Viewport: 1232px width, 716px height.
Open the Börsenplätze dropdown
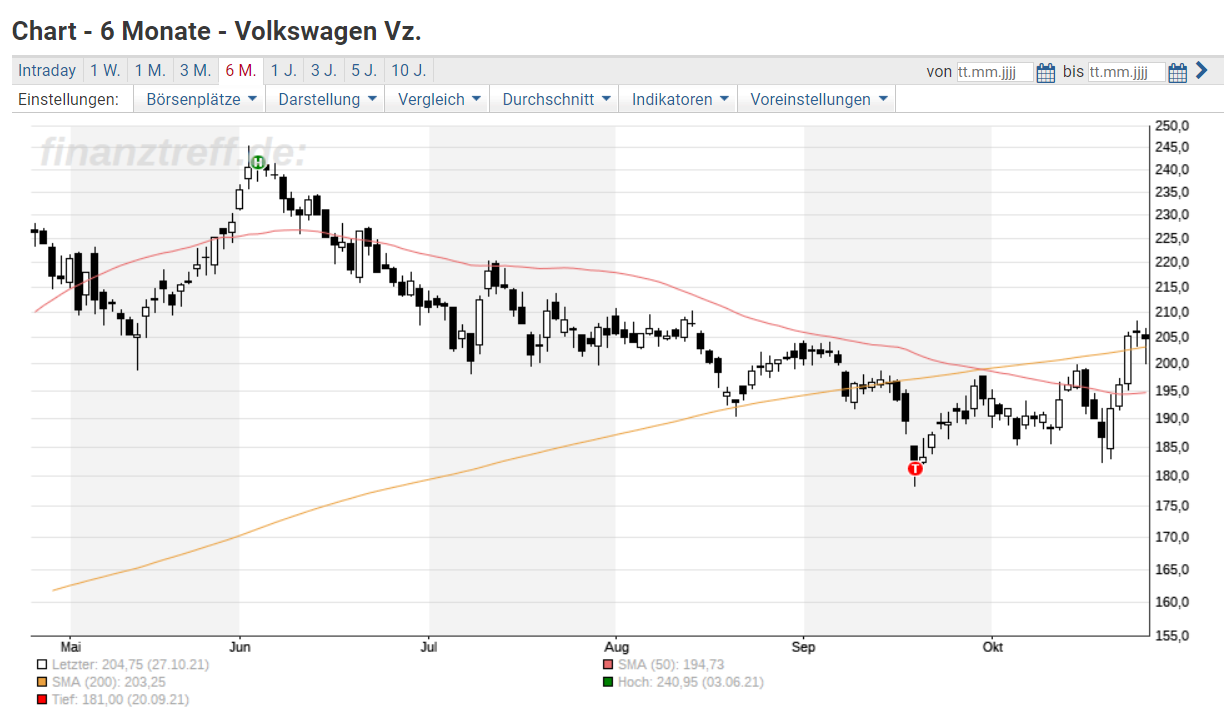202,99
